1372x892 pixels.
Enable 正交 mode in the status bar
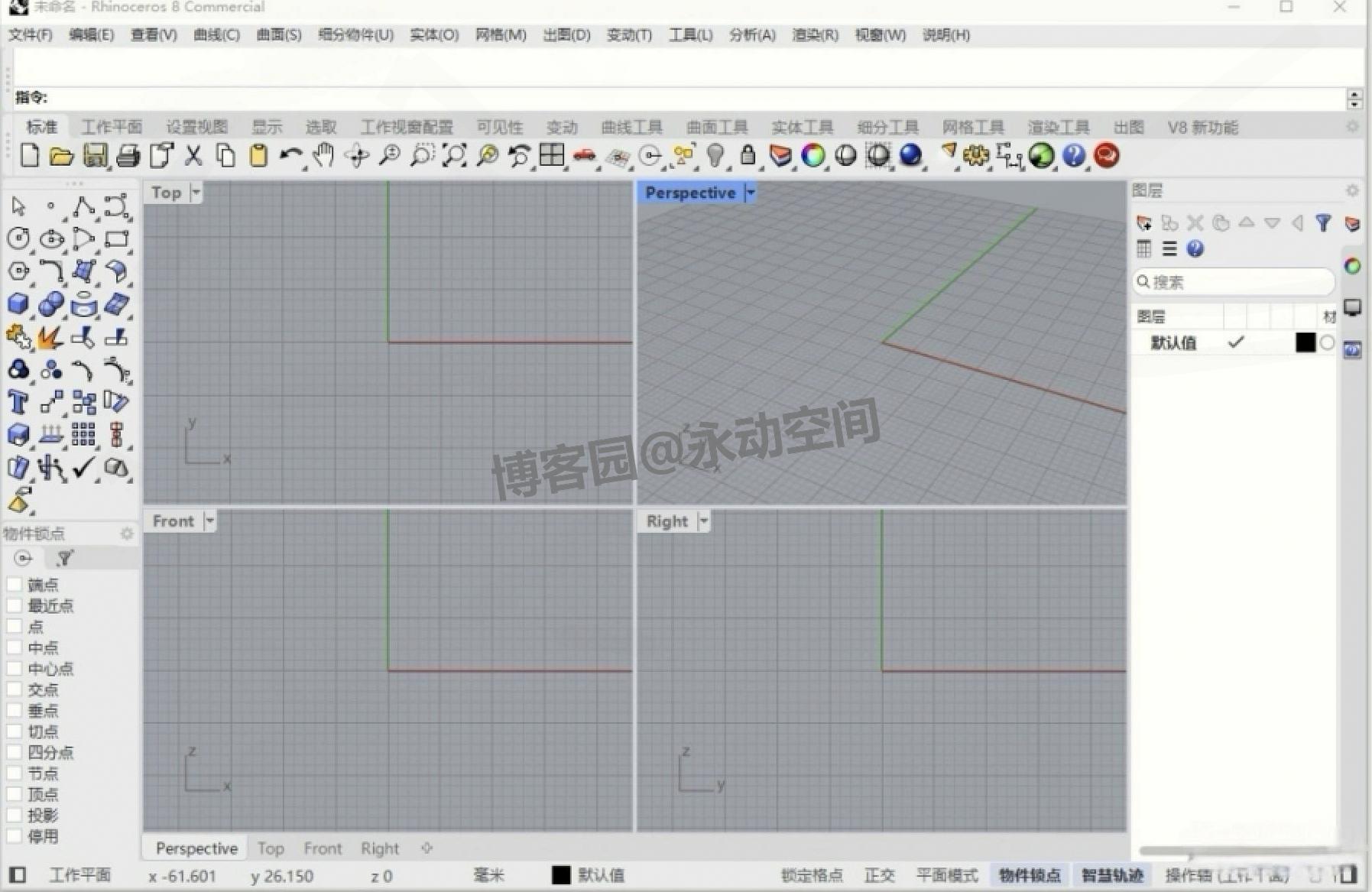click(x=880, y=876)
